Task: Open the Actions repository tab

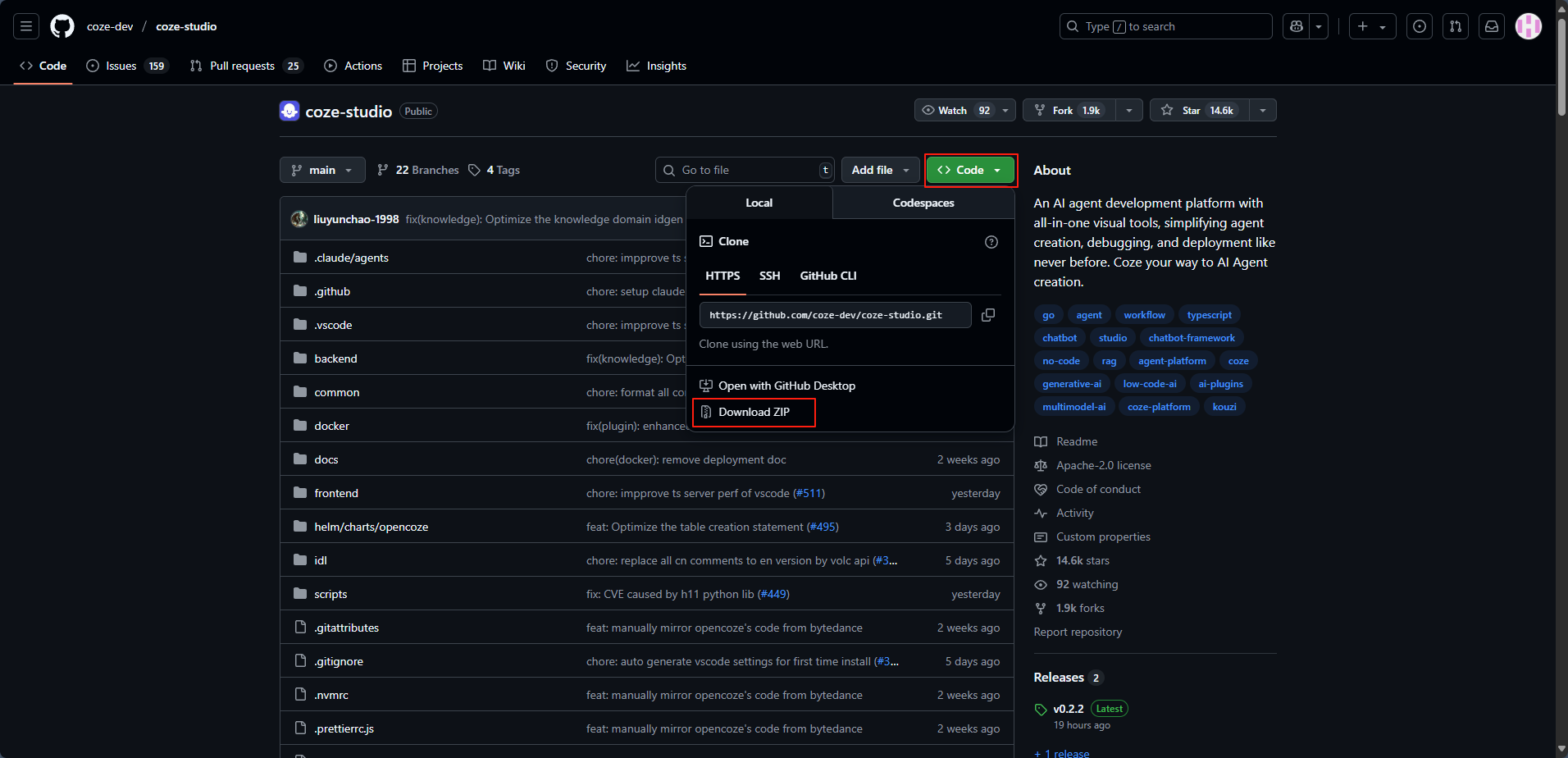Action: tap(353, 66)
